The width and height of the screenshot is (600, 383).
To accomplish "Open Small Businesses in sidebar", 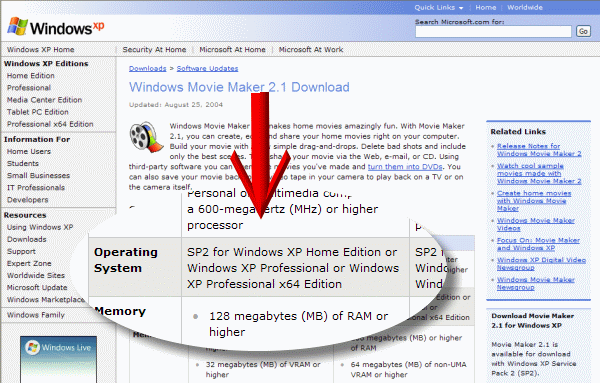I will 38,176.
